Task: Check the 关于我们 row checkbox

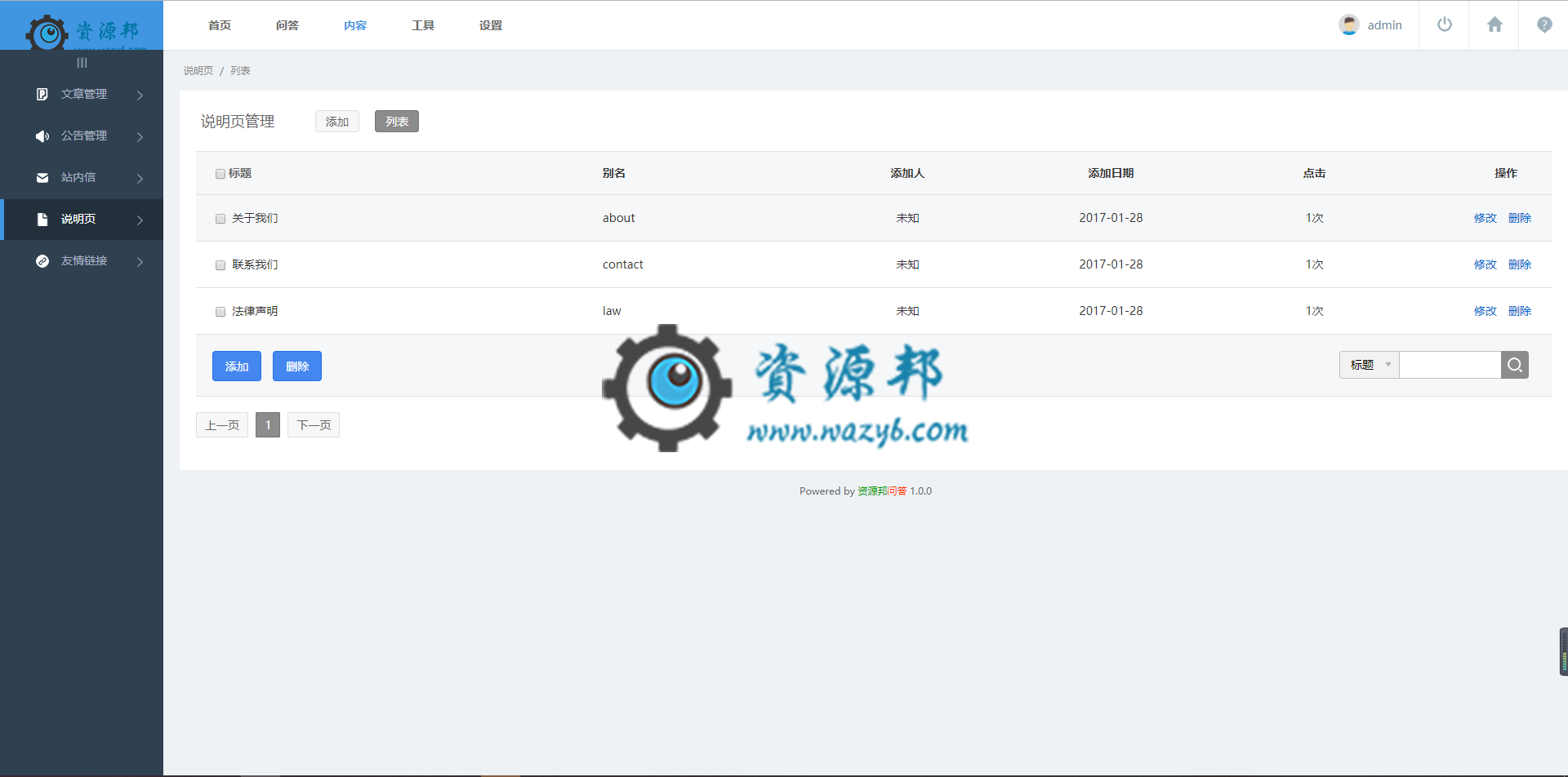Action: click(220, 219)
